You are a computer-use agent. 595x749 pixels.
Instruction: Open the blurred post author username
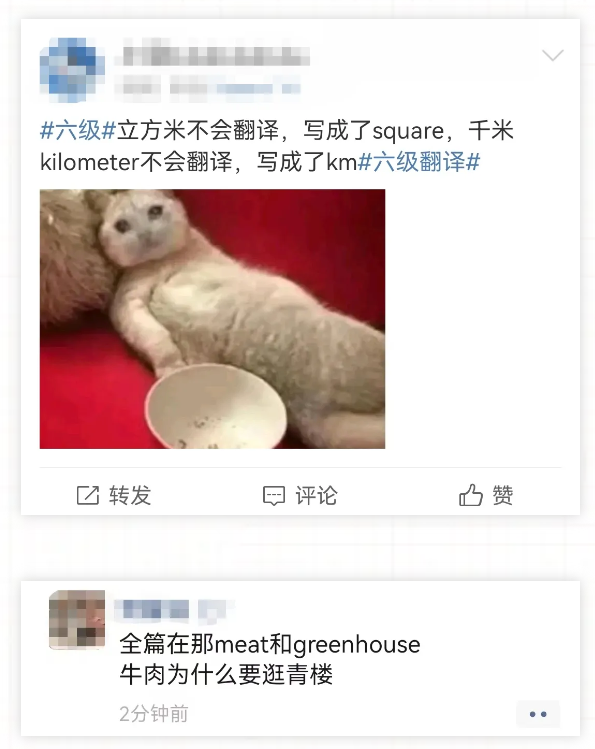(x=216, y=56)
